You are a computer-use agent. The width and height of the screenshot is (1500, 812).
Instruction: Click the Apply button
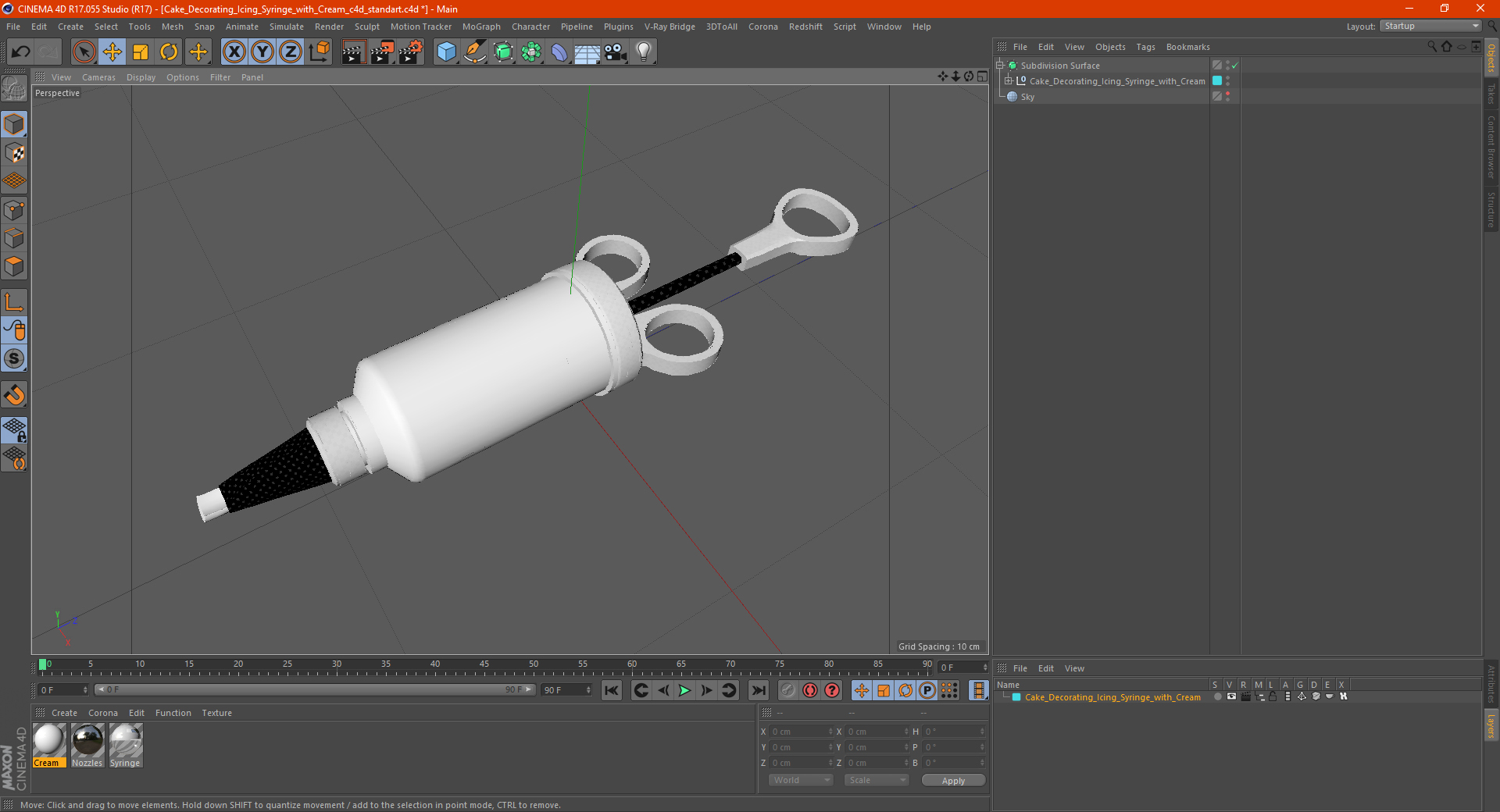click(x=953, y=780)
